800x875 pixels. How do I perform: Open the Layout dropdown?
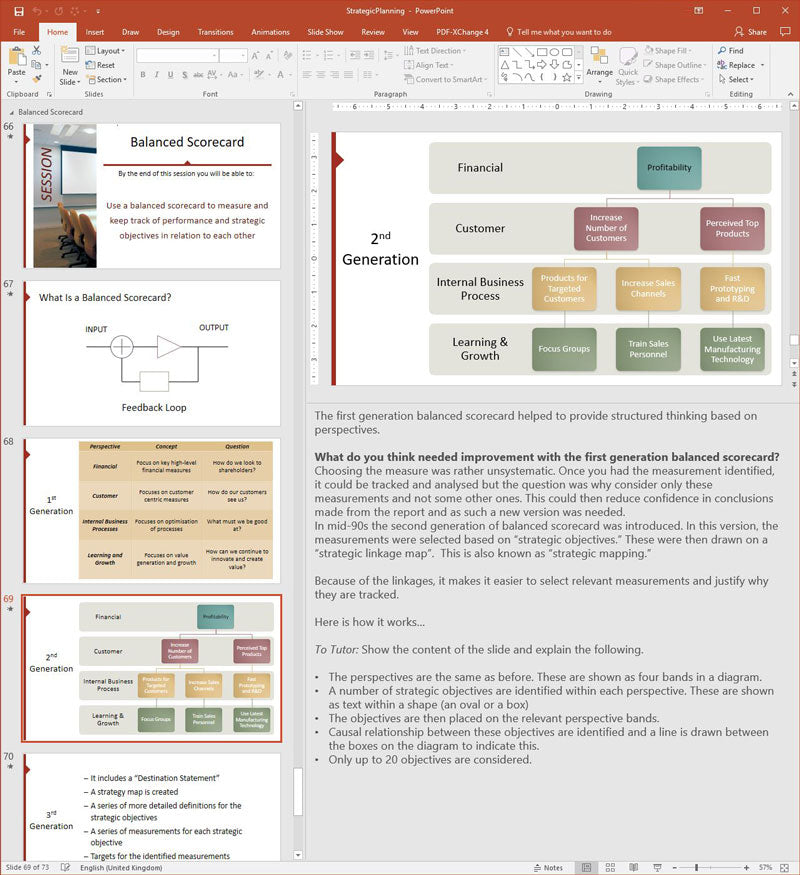click(x=105, y=51)
